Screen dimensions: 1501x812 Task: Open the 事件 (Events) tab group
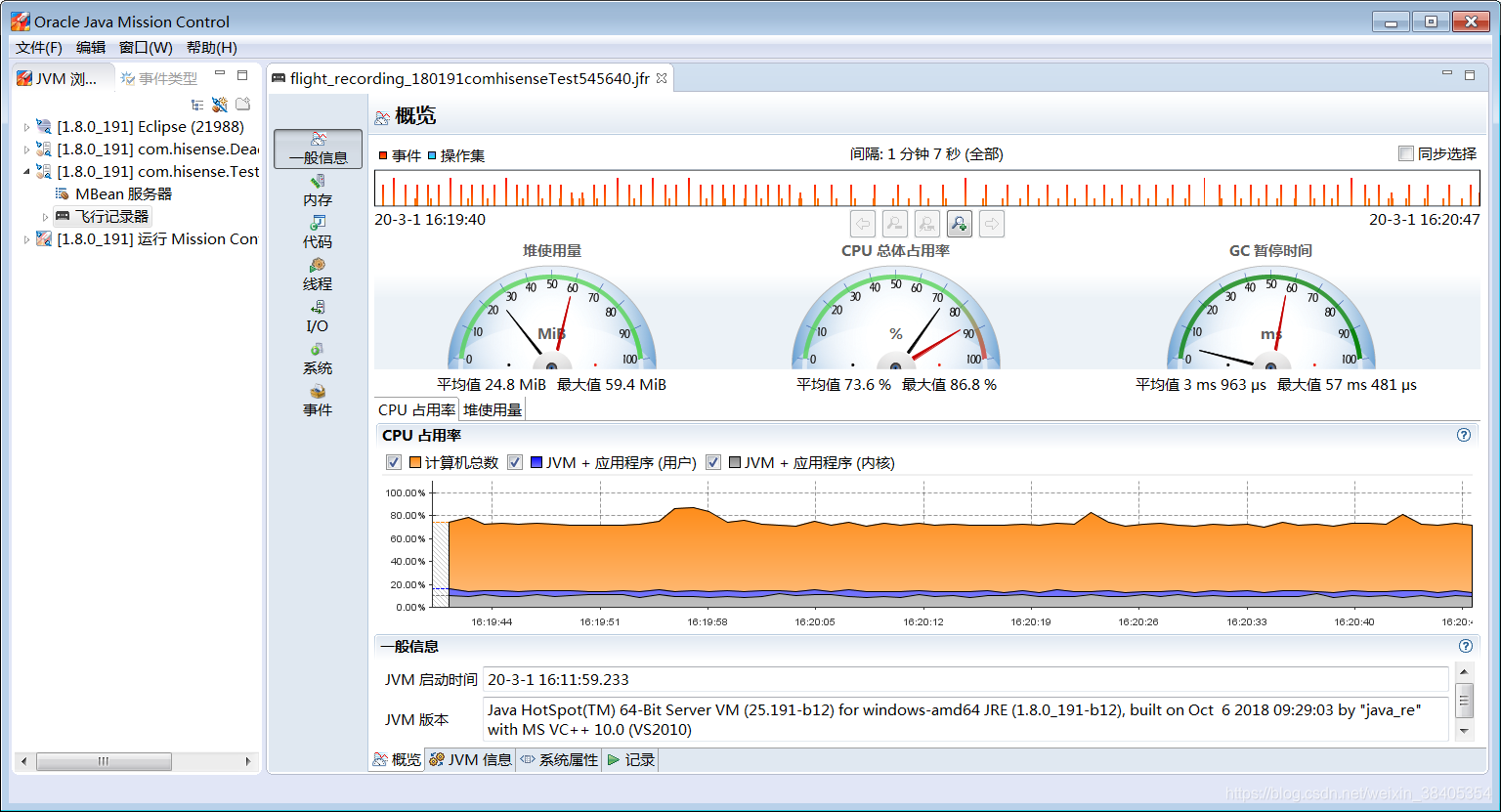[x=318, y=401]
